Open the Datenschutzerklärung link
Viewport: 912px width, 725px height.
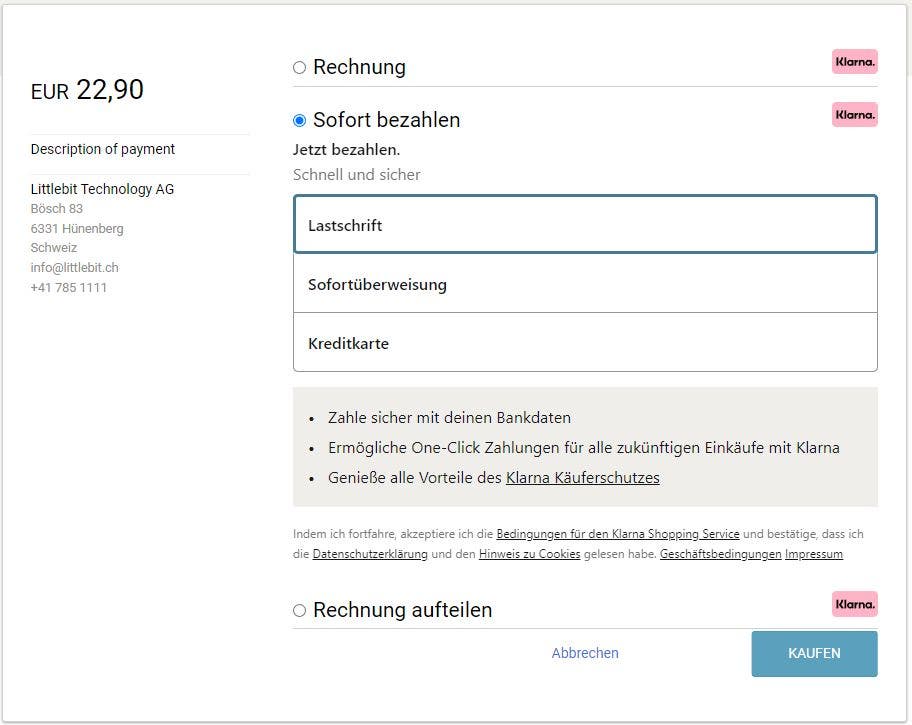[x=370, y=554]
